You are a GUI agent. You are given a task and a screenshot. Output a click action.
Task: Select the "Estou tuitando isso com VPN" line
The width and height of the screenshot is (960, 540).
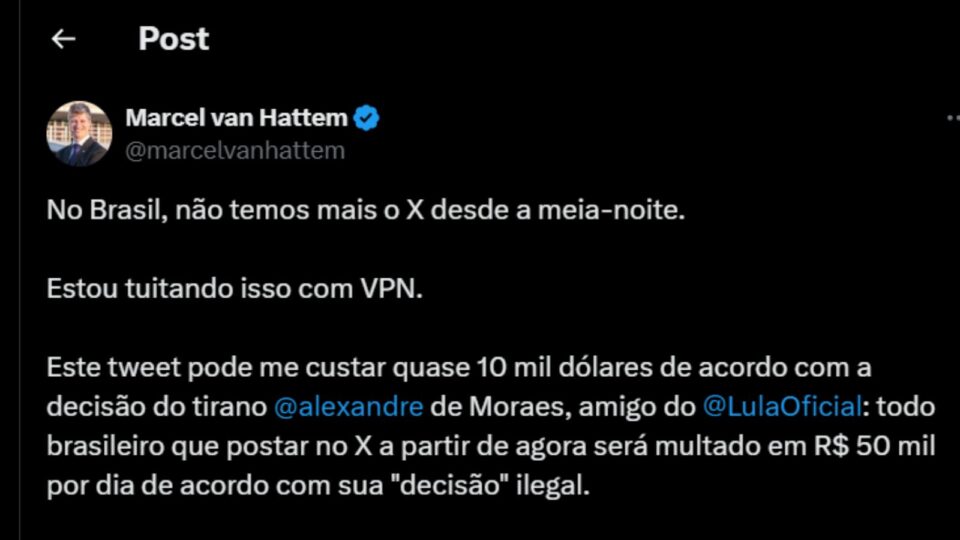coord(234,288)
